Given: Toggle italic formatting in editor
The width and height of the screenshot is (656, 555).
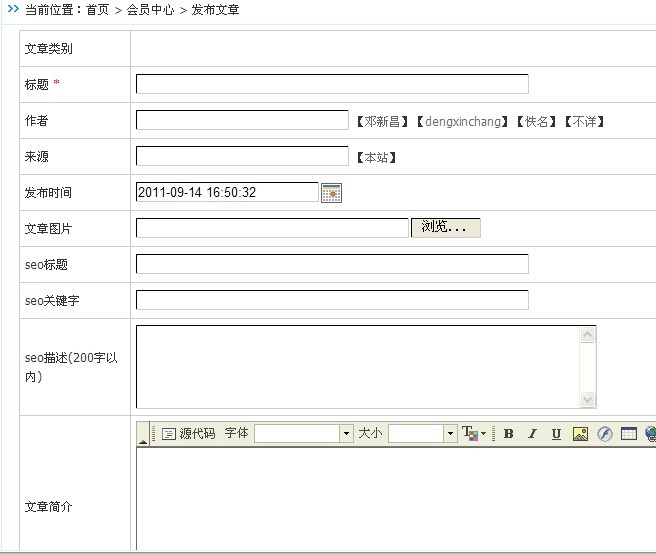Looking at the screenshot, I should [532, 434].
